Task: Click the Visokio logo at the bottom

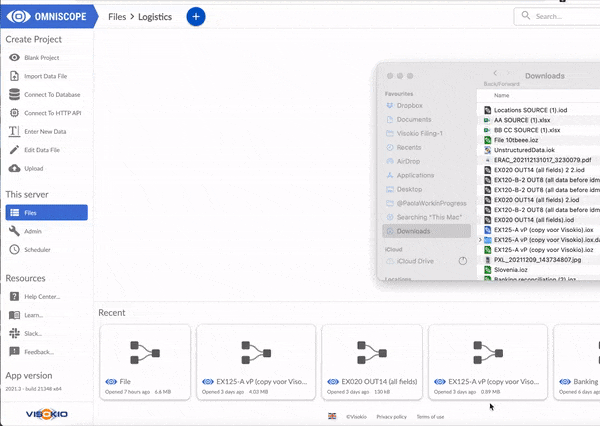Action: point(47,414)
